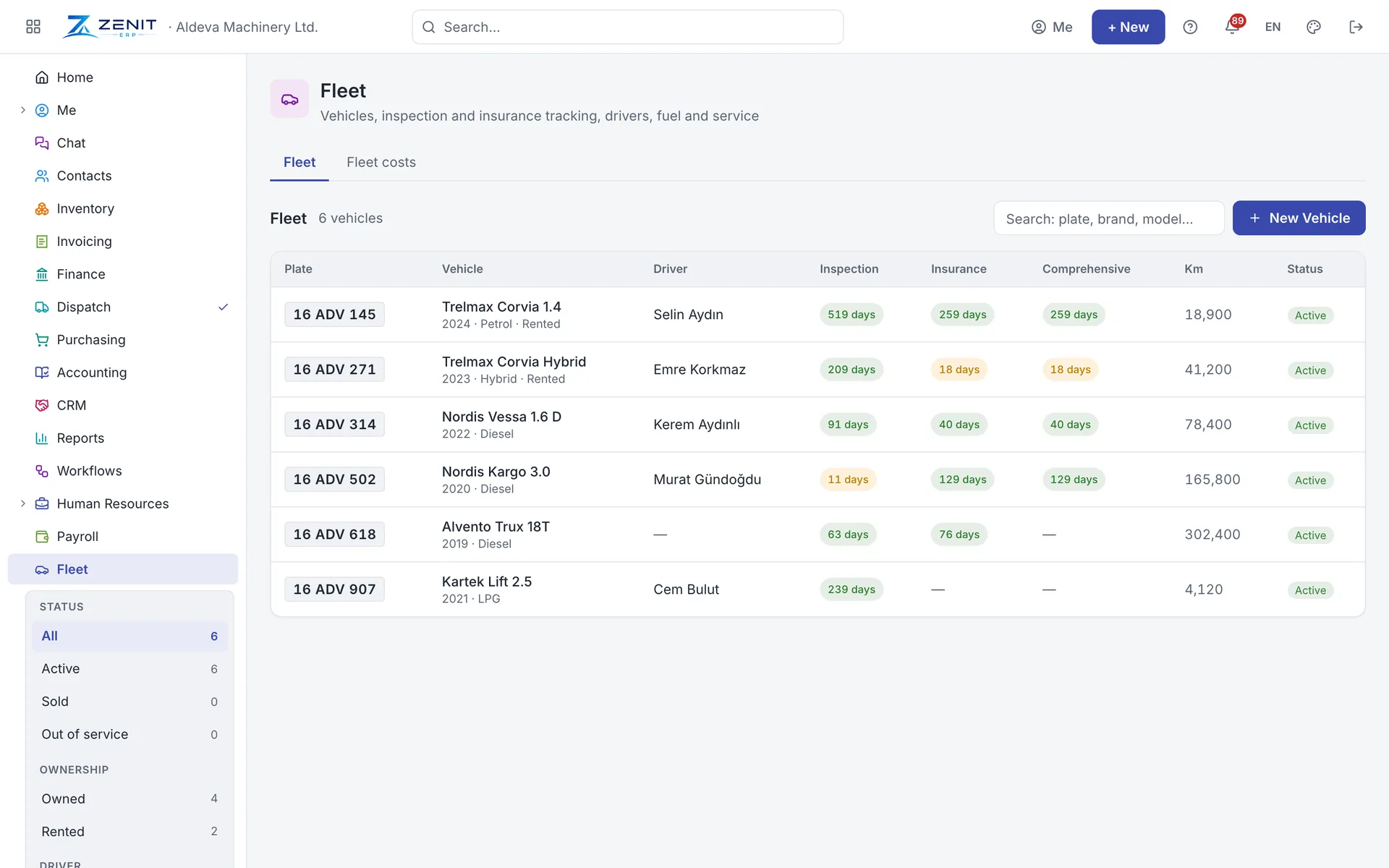
Task: Click driver Emre Korkmaz
Action: coord(699,370)
